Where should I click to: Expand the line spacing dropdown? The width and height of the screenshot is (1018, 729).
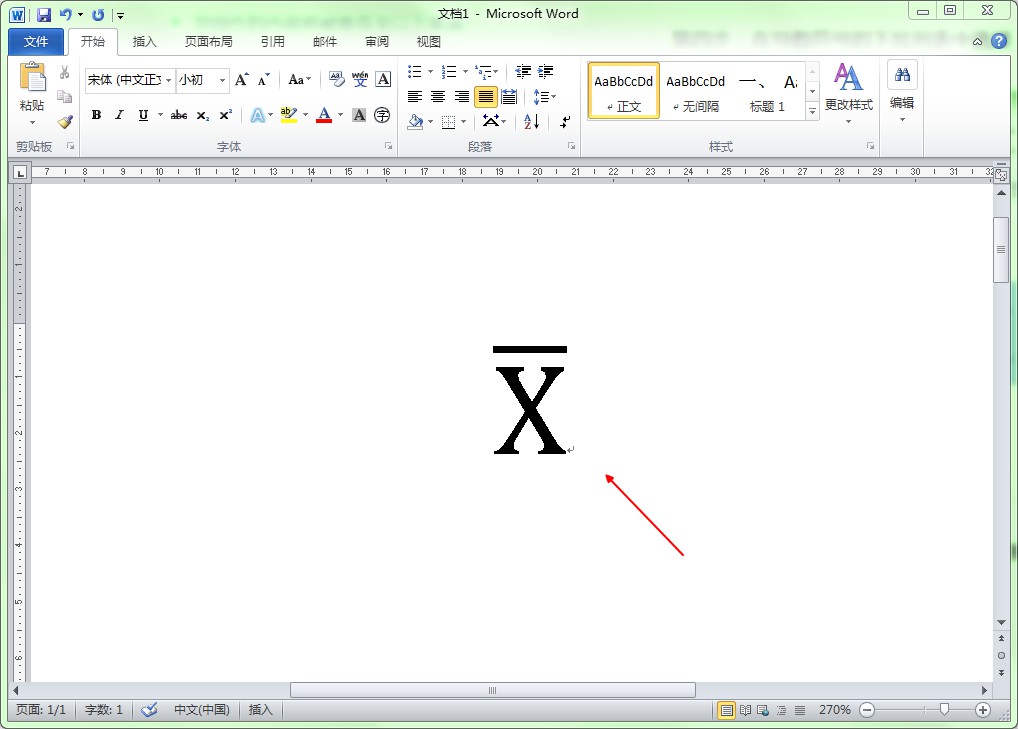[x=553, y=97]
